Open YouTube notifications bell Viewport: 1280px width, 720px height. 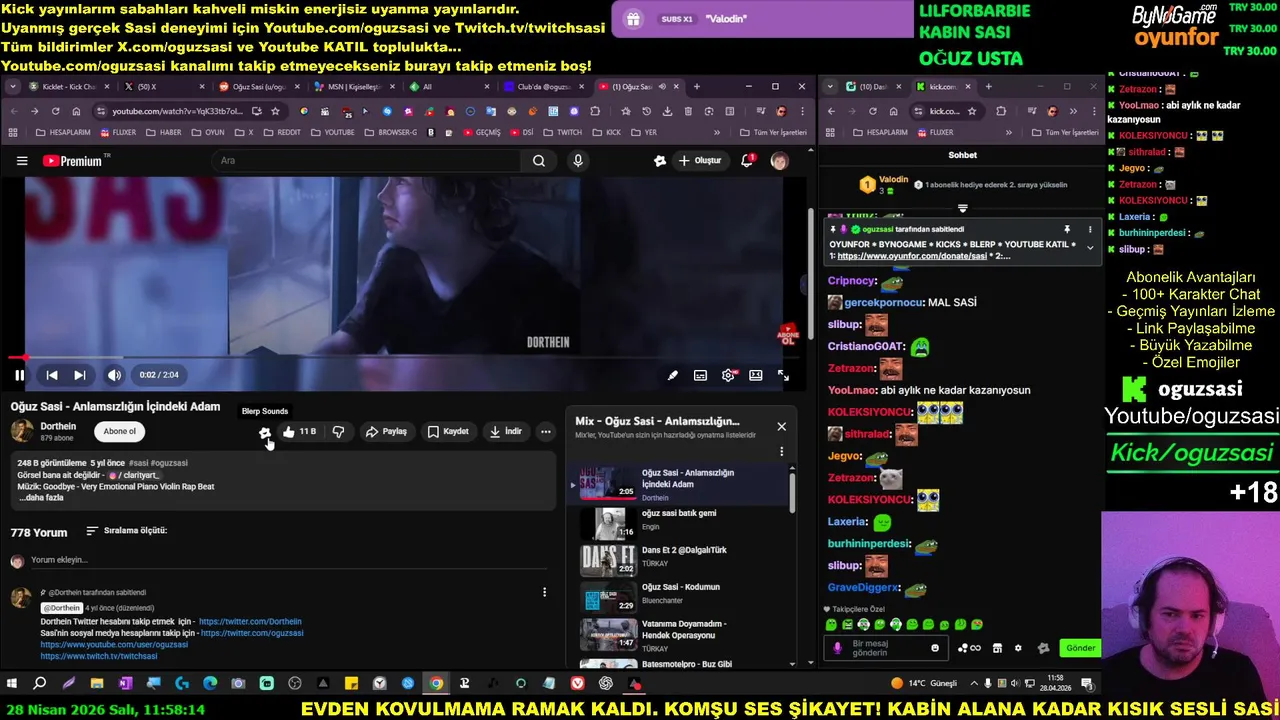tap(747, 161)
